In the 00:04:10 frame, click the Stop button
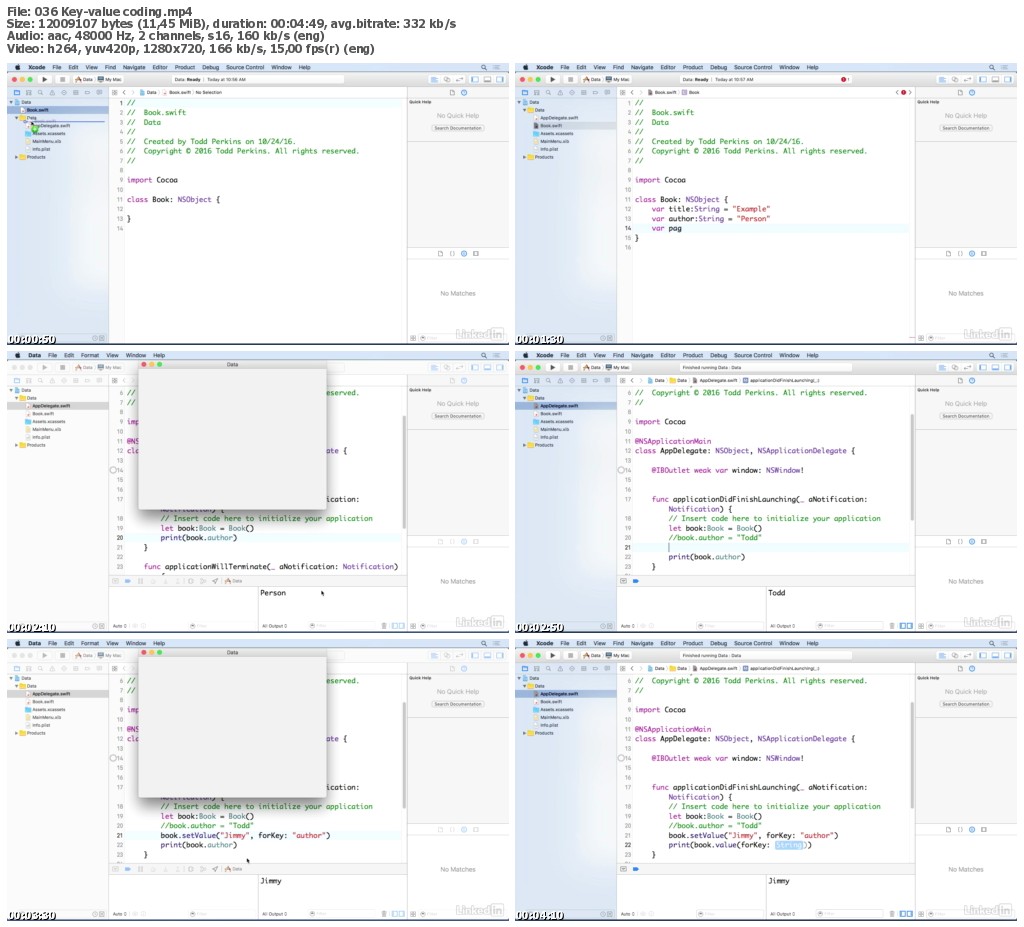The image size is (1024, 927). point(570,656)
